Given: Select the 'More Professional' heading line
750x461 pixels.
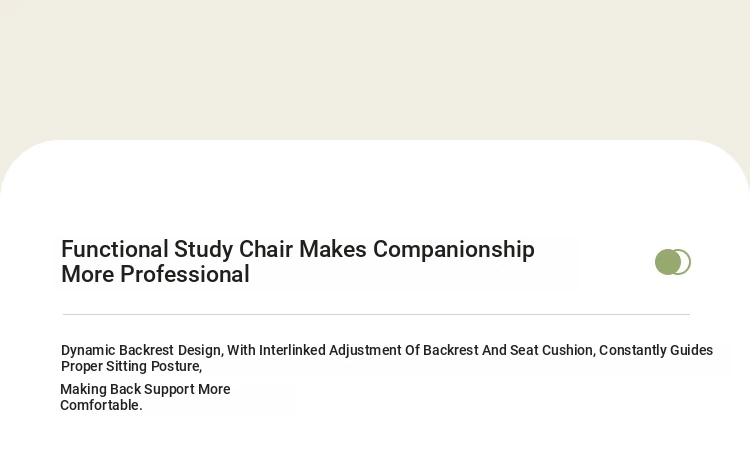Looking at the screenshot, I should coord(155,274).
